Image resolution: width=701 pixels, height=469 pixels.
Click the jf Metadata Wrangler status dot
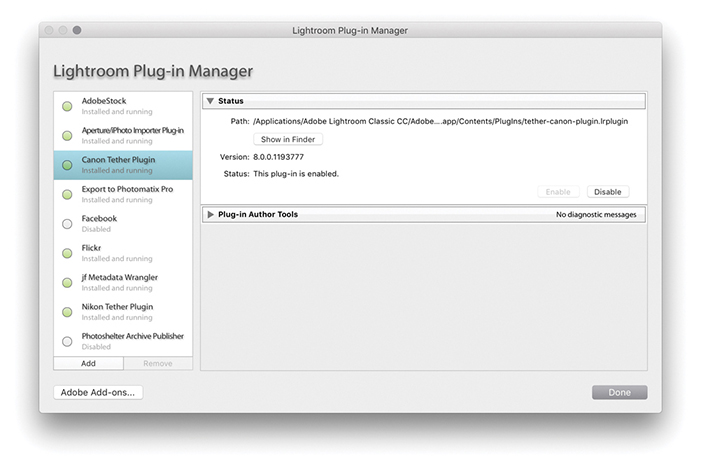click(x=67, y=282)
